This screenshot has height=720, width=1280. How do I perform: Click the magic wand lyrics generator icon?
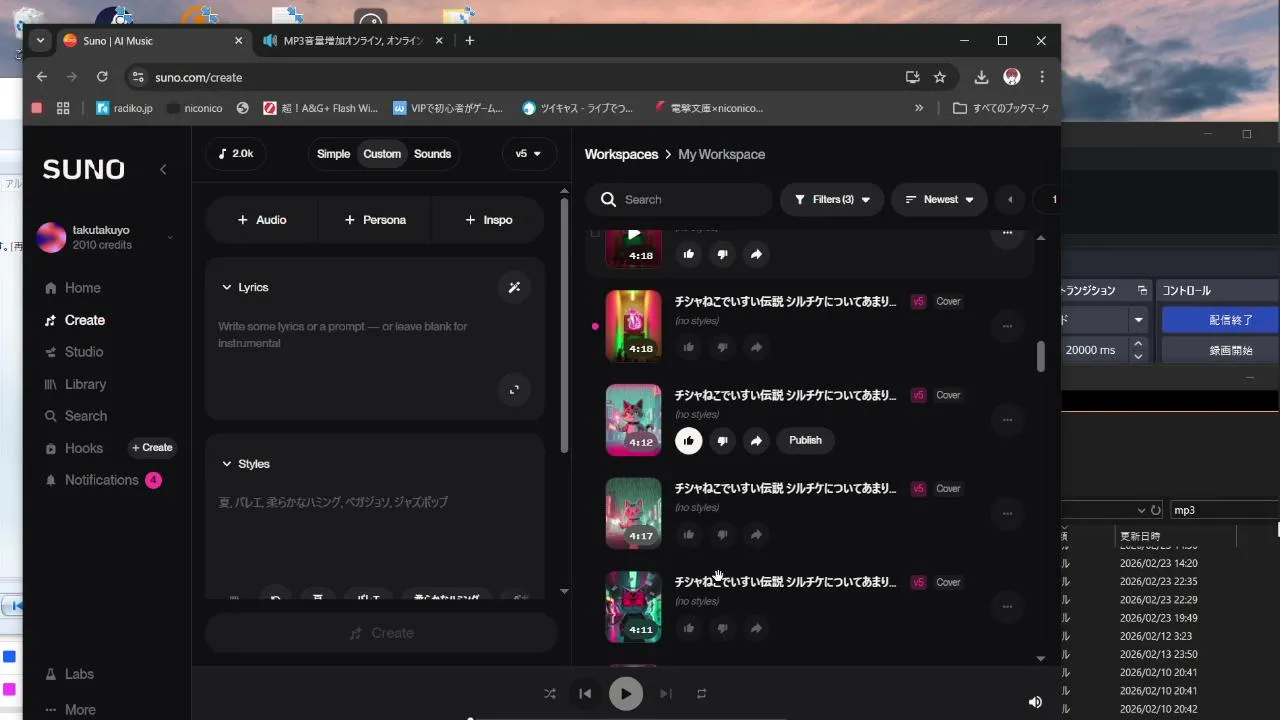pyautogui.click(x=514, y=287)
